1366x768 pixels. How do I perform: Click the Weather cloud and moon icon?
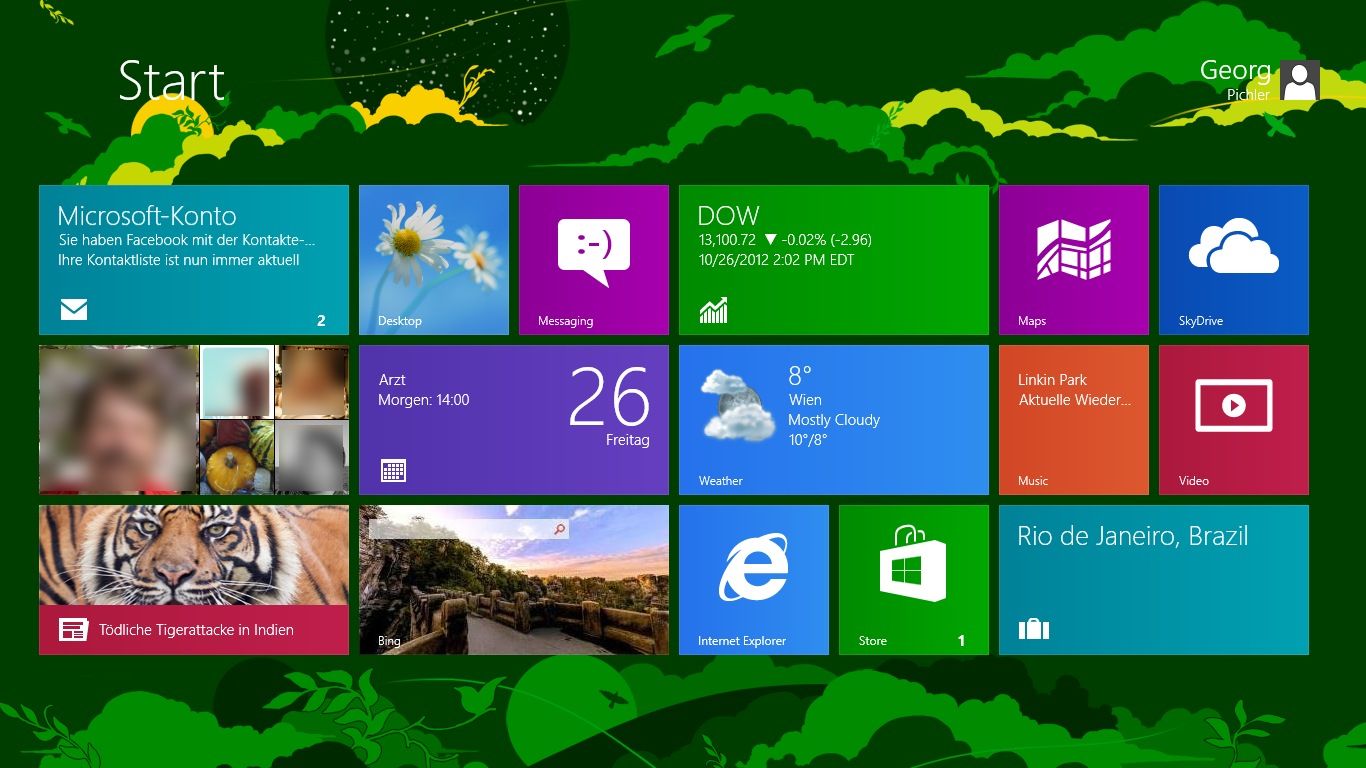point(737,405)
